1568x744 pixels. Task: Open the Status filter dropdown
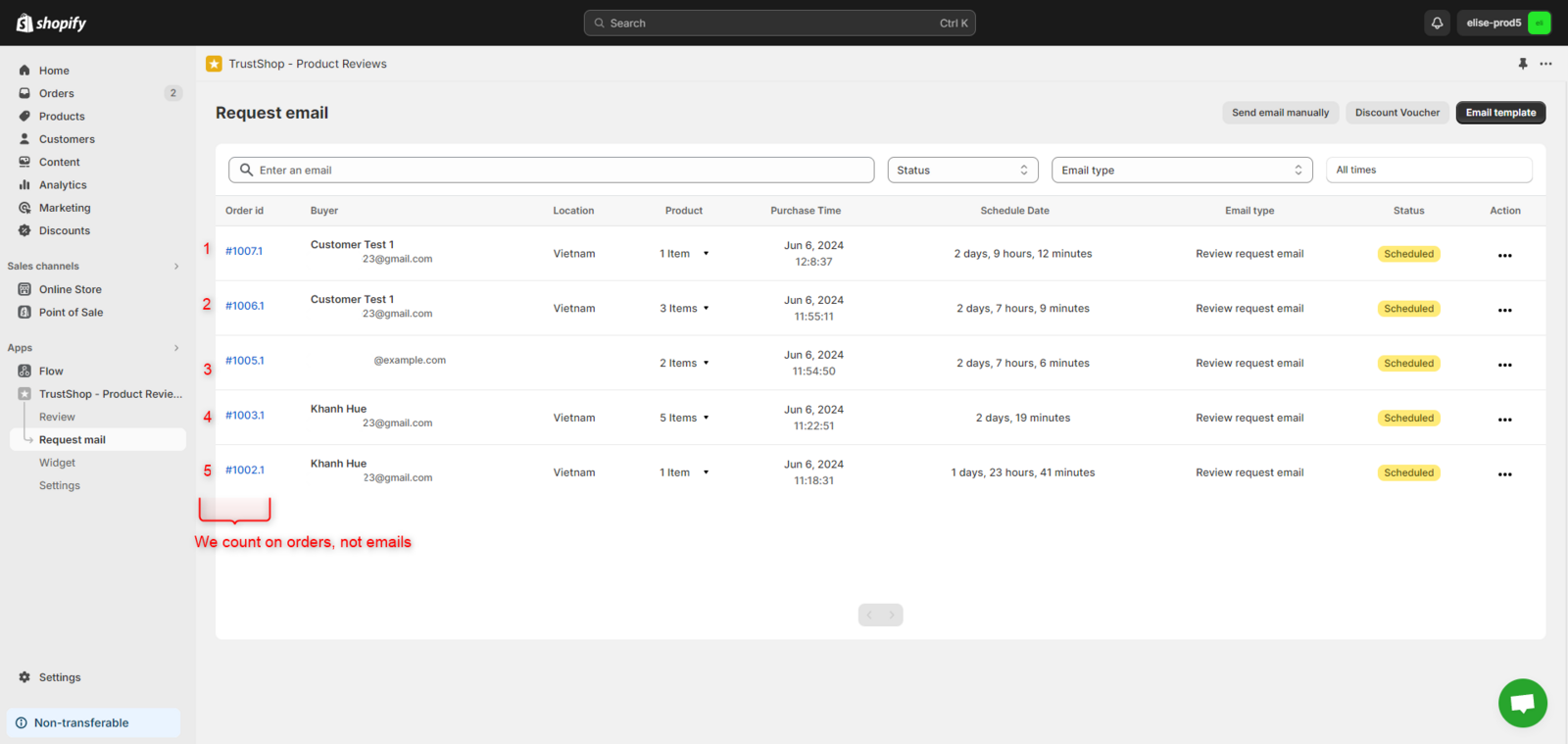pos(961,170)
